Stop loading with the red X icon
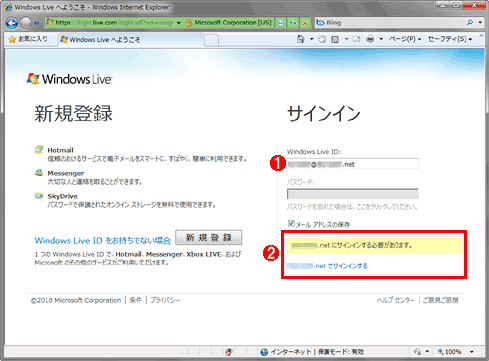 click(305, 23)
